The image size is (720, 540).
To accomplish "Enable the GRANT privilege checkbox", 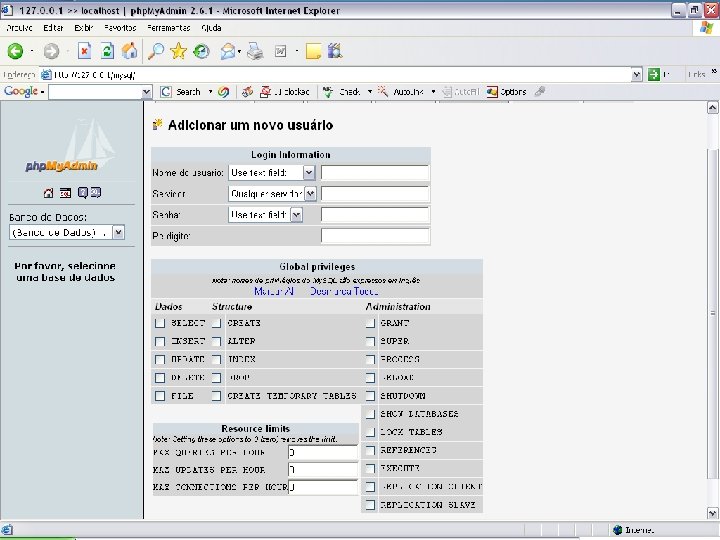I will [x=370, y=323].
